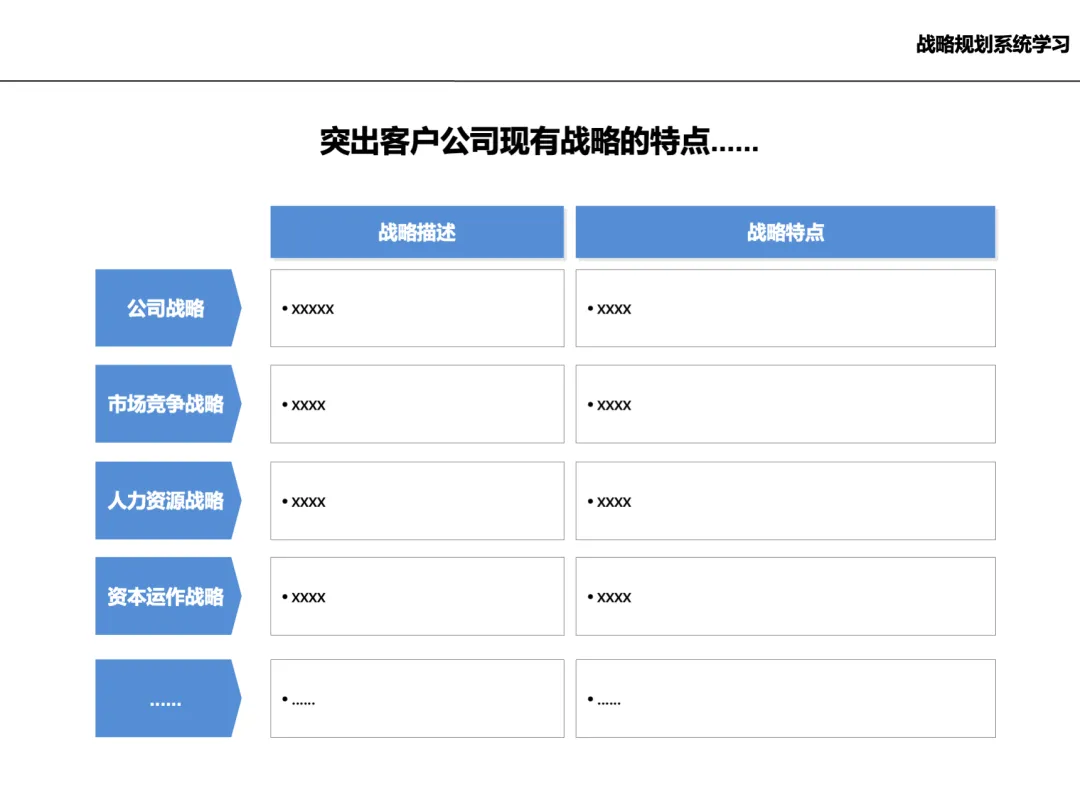Select the 战略描述 cell in 公司战略 row

[x=417, y=308]
